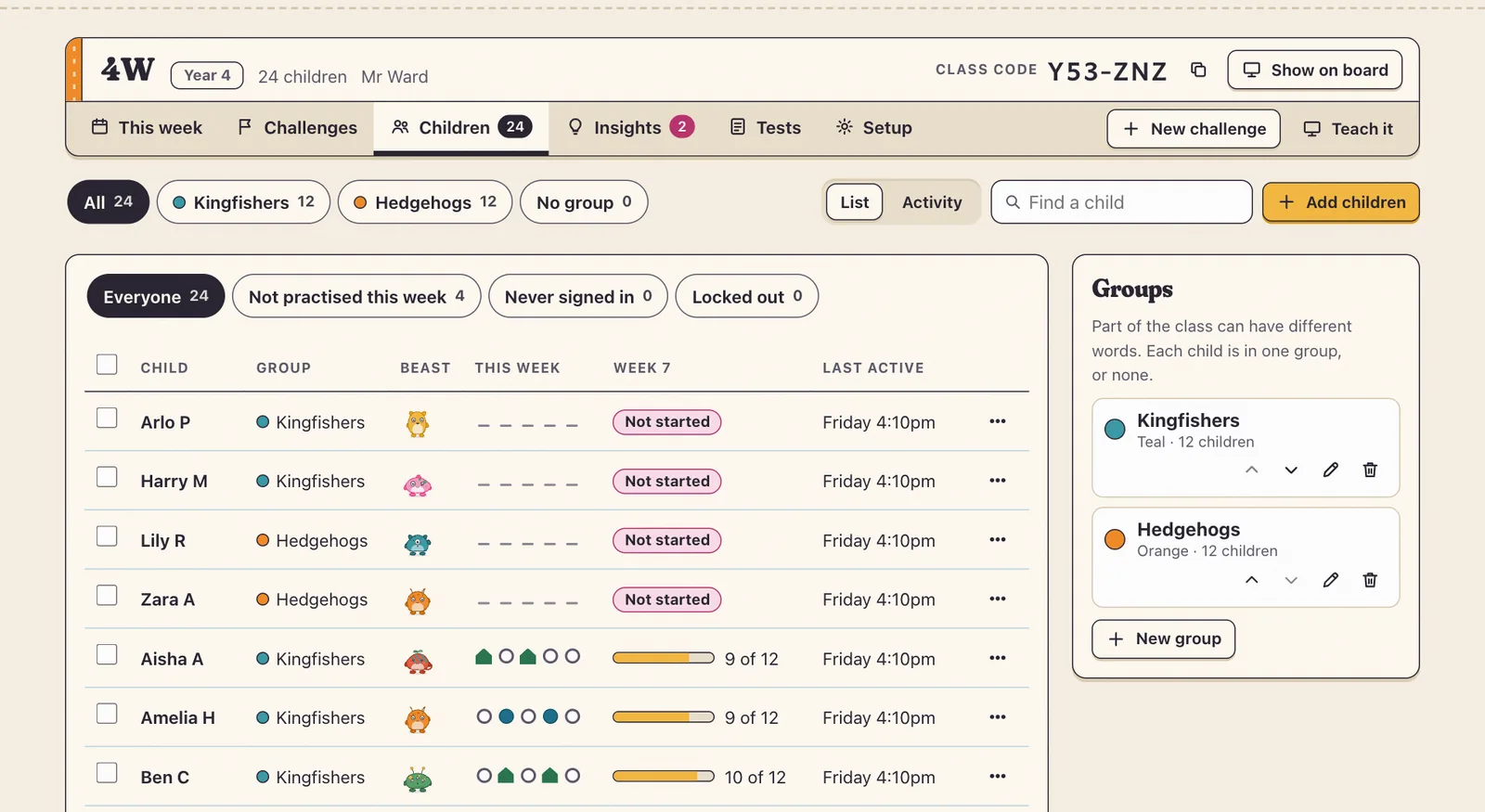Screen dimensions: 1485x812
Task: Open more options for Zara A
Action: [x=998, y=599]
